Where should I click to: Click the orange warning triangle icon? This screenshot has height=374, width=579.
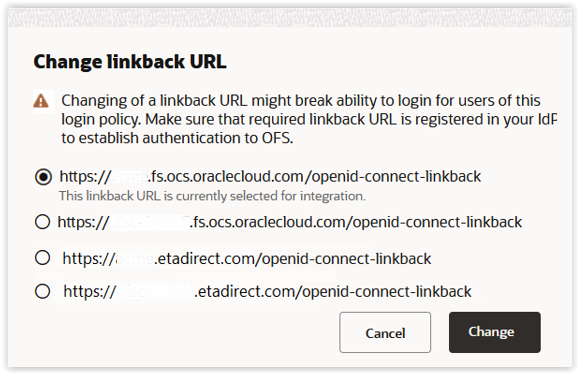(x=41, y=101)
